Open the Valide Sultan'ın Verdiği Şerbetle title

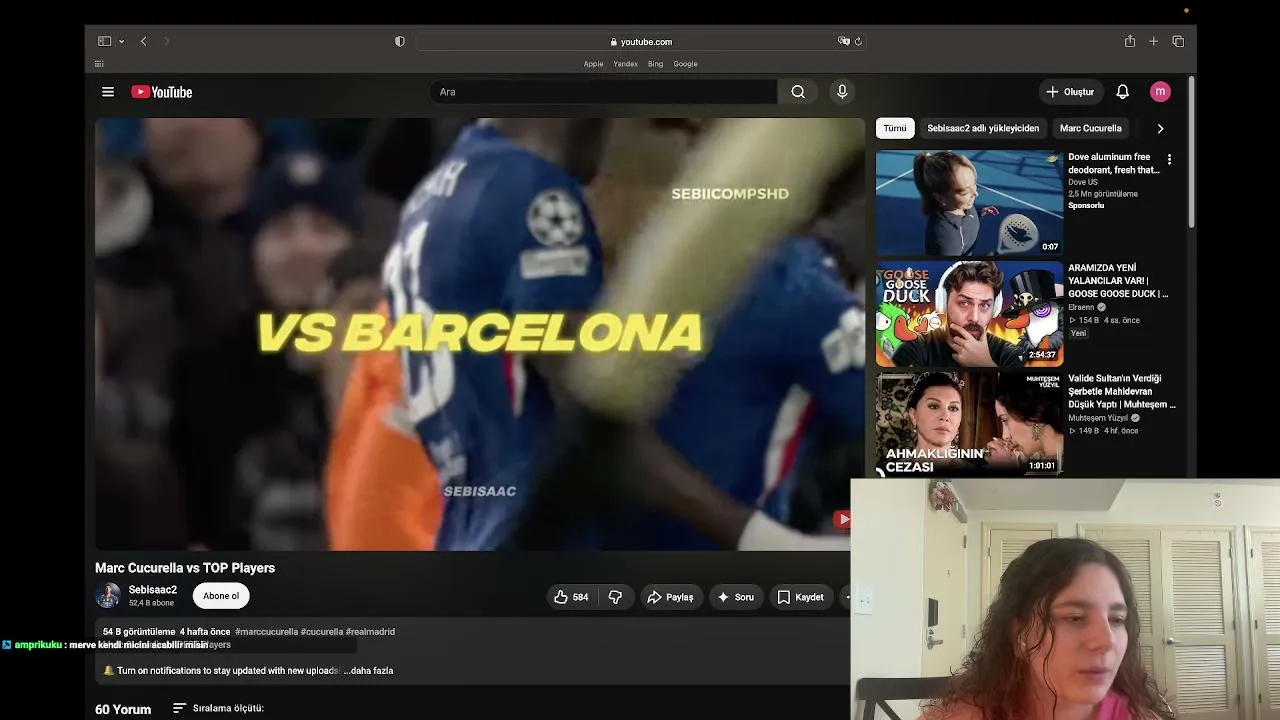[1122, 391]
